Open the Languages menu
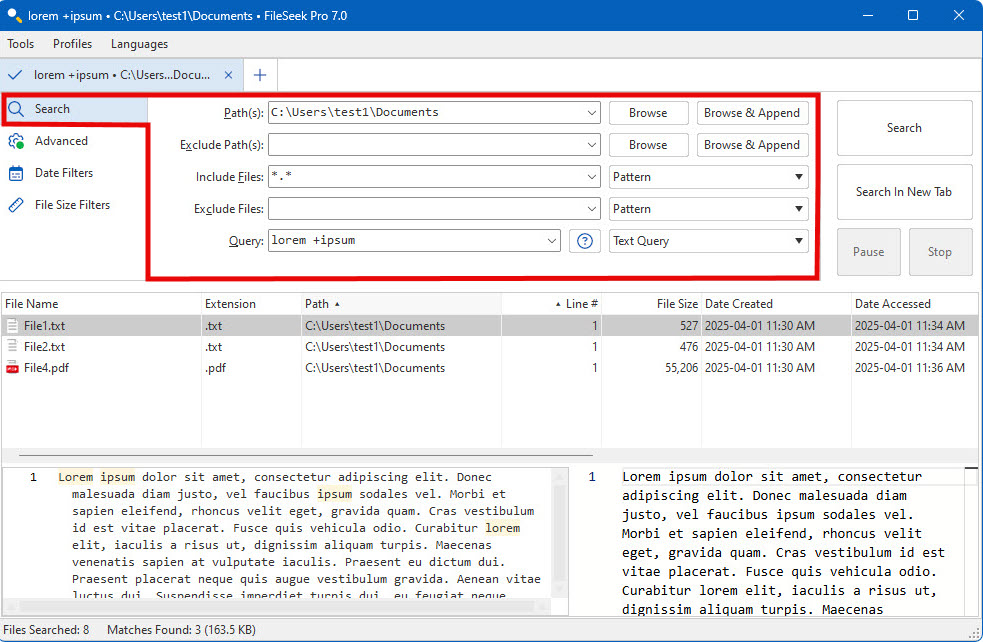Image resolution: width=983 pixels, height=642 pixels. coord(139,44)
